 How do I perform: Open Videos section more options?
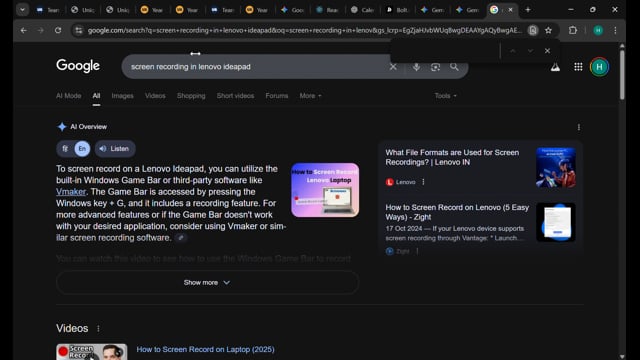[x=98, y=329]
